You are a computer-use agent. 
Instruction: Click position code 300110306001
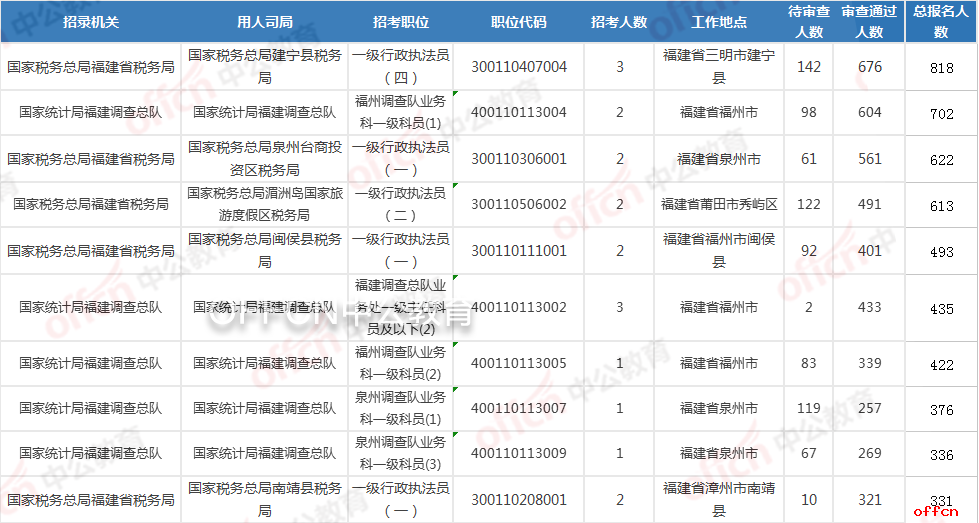point(519,158)
